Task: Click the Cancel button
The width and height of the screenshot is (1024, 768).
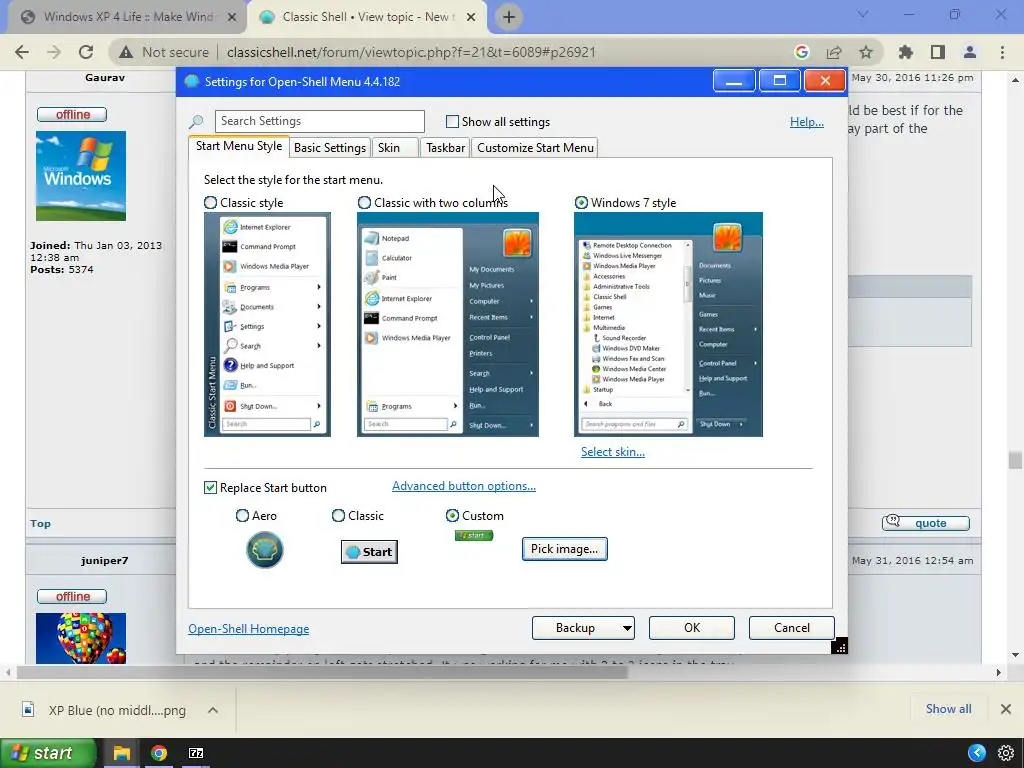Action: 792,628
